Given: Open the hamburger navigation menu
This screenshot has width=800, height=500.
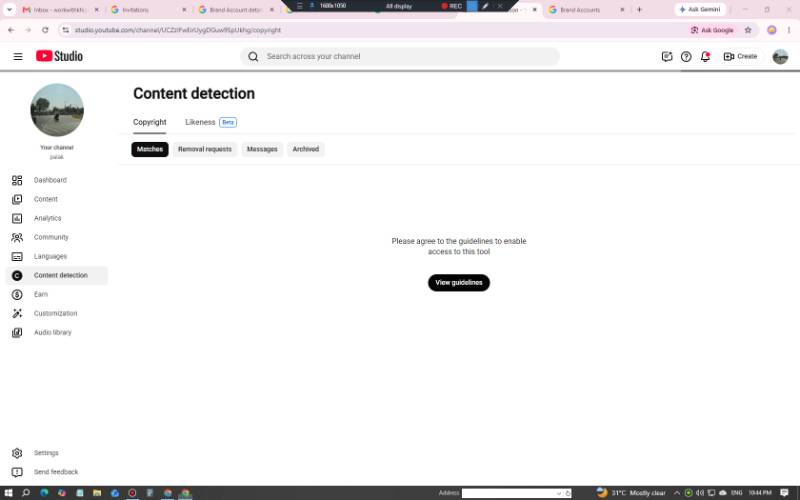Looking at the screenshot, I should 18,57.
